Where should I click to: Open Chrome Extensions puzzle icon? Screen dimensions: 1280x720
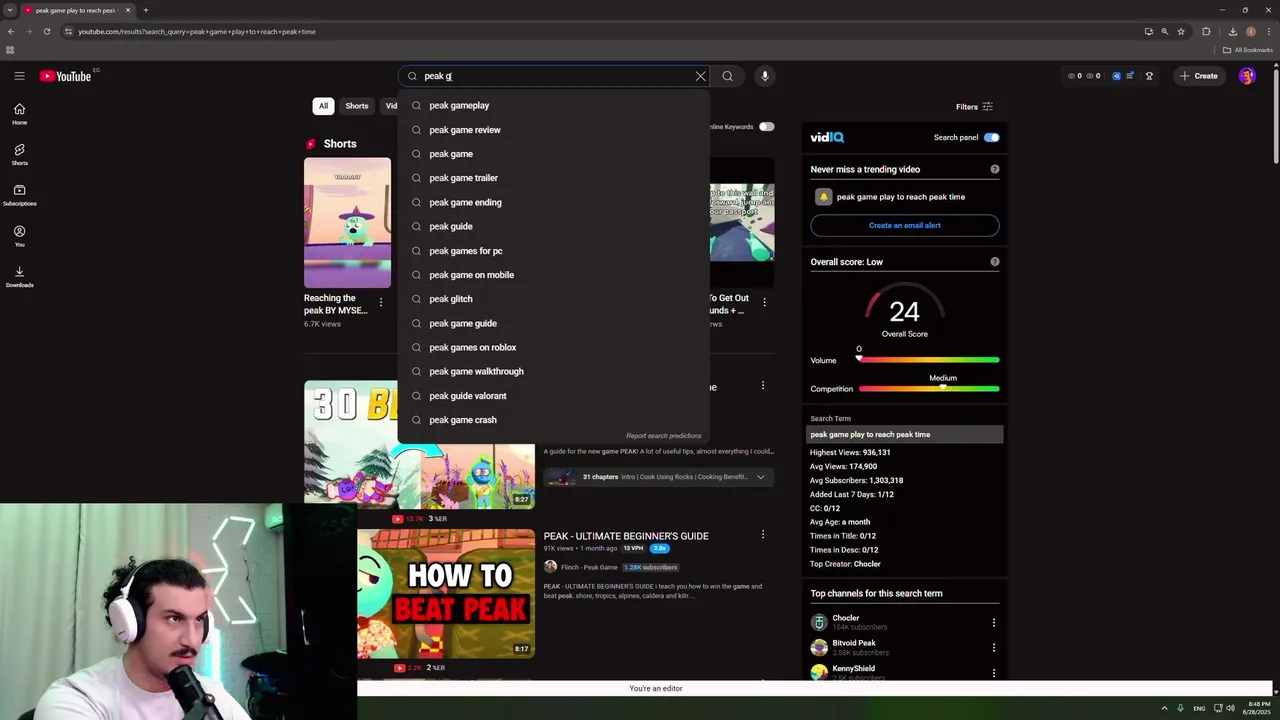pyautogui.click(x=1206, y=31)
